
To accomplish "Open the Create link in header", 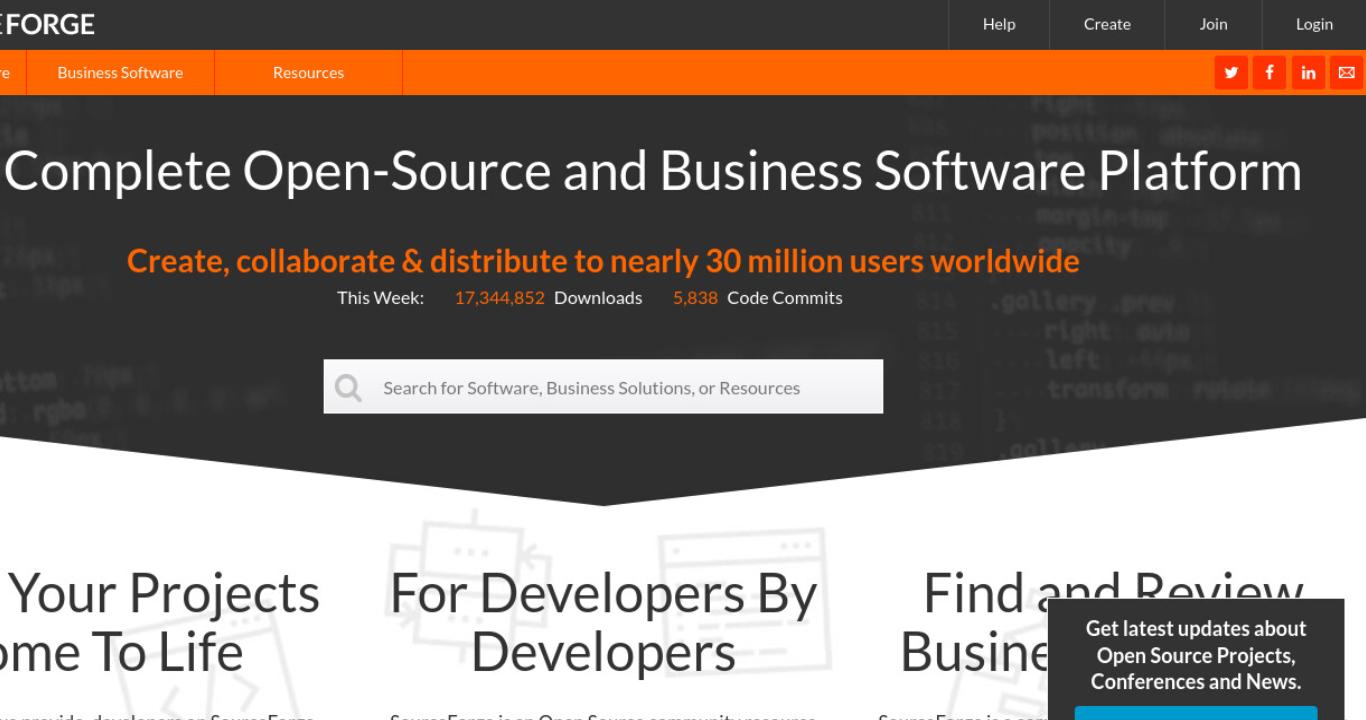I will pyautogui.click(x=1107, y=24).
